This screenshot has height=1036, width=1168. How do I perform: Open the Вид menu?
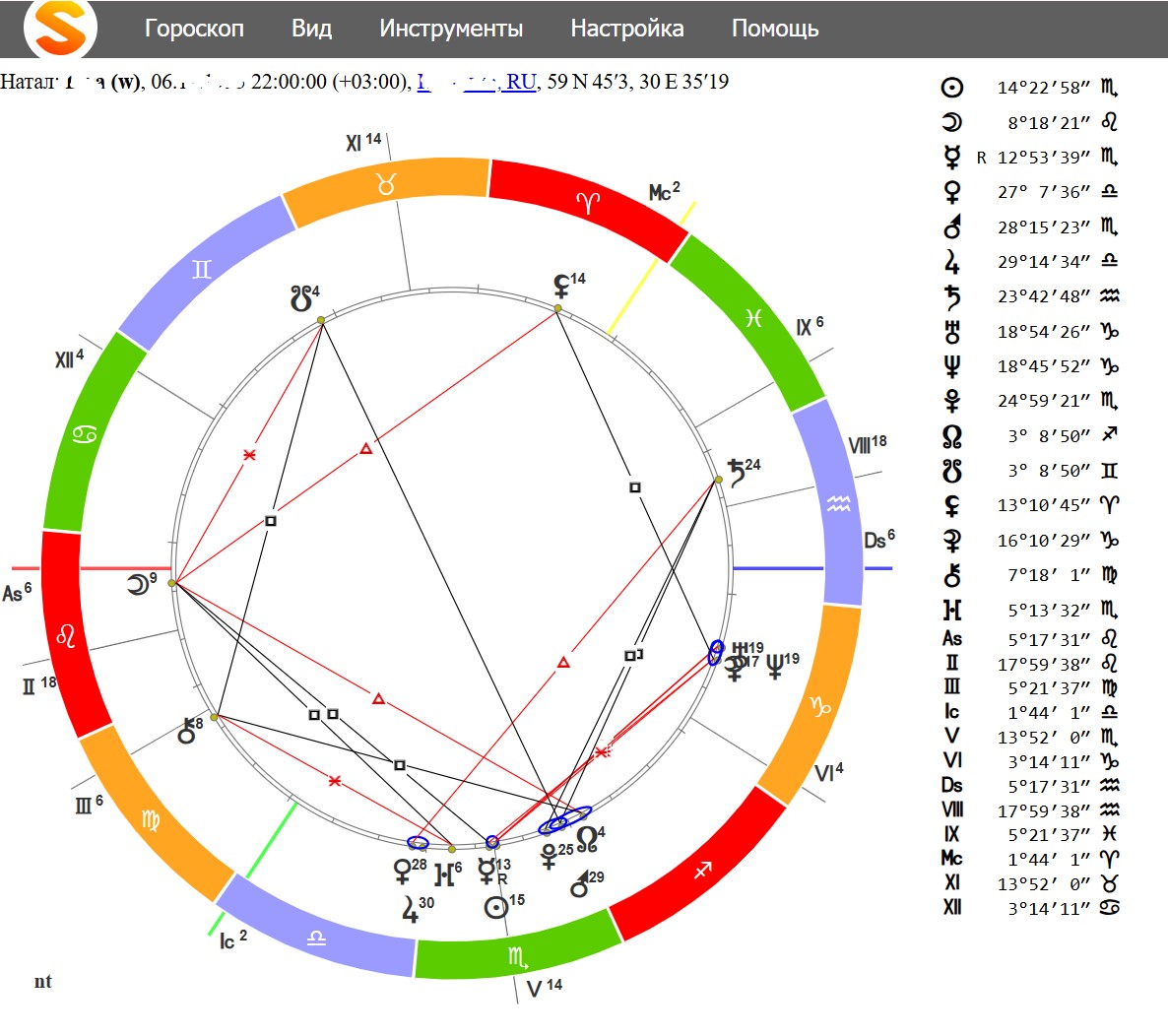[x=311, y=29]
